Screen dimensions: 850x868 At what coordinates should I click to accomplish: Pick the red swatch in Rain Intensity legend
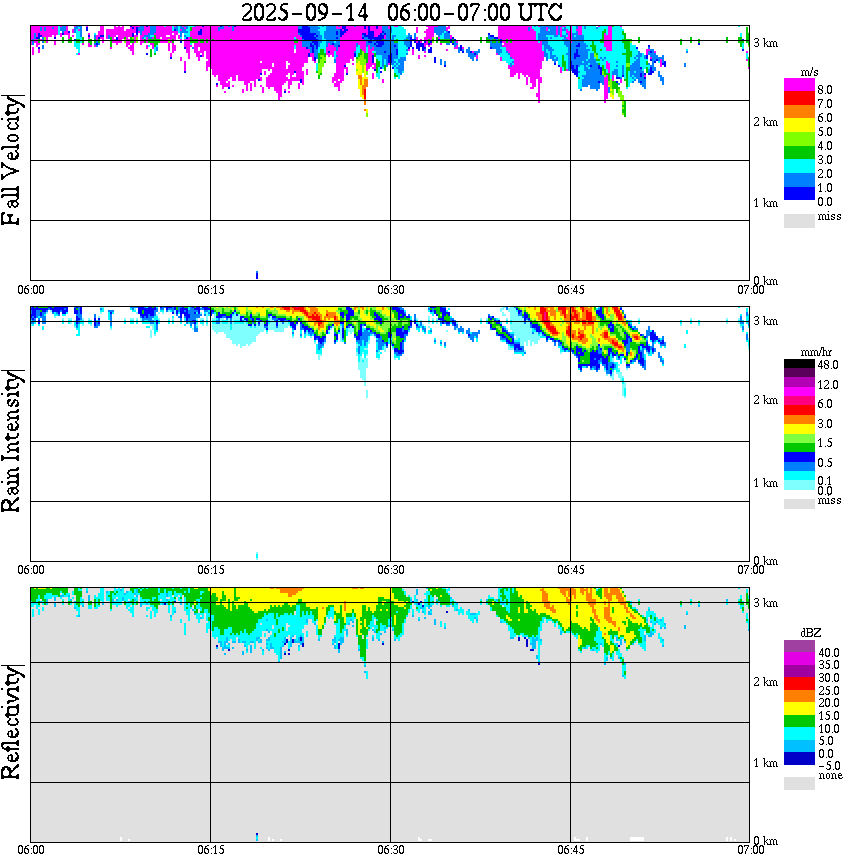pos(799,410)
